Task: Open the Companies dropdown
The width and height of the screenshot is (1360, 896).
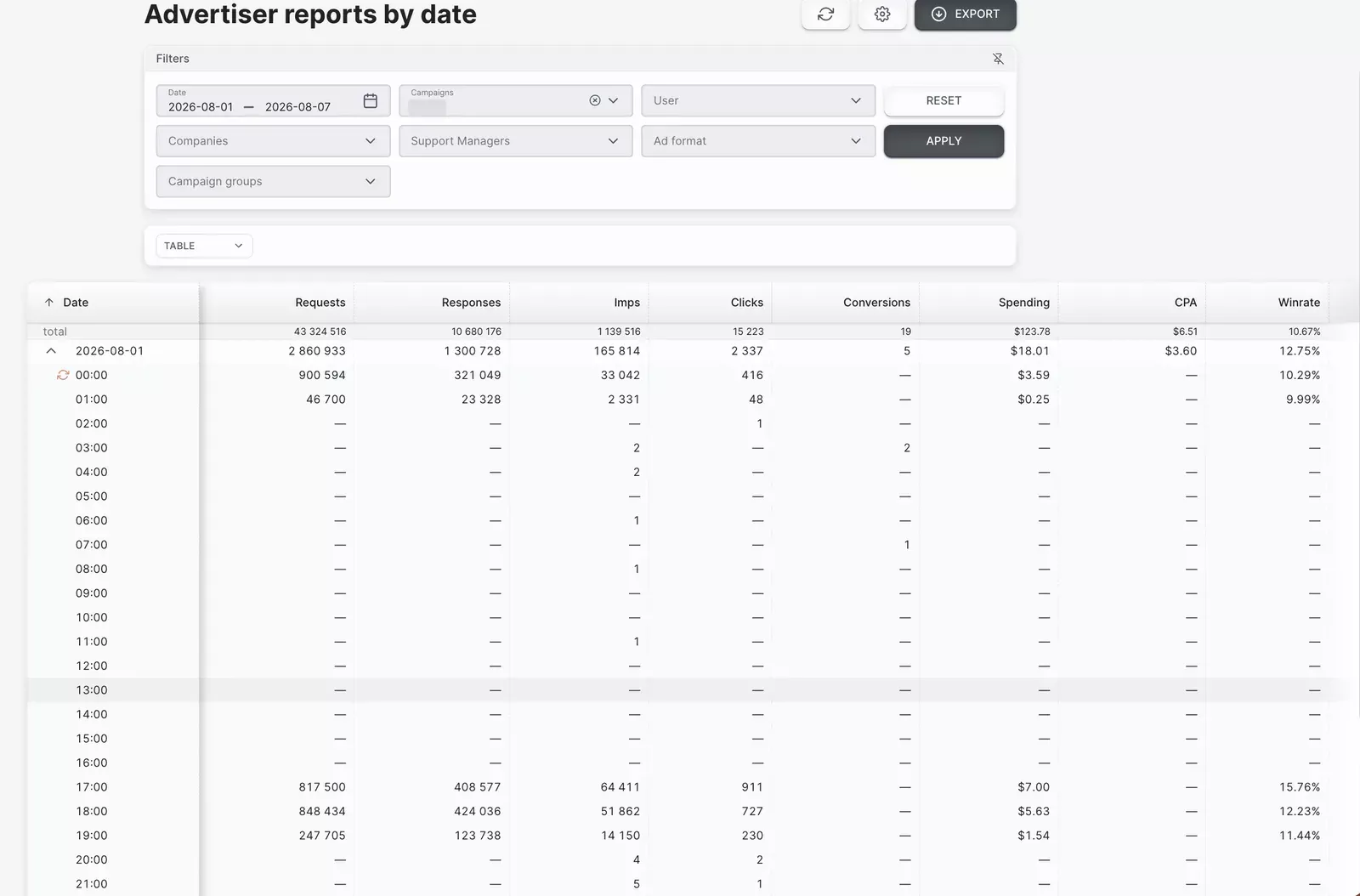Action: click(273, 141)
